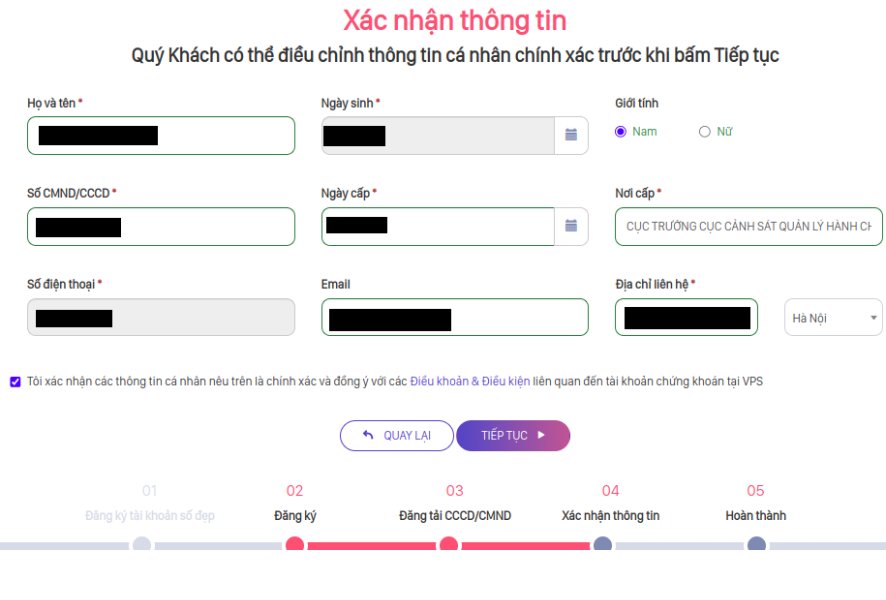Select step 01 Đăng ký tài khoản số đẹp
Viewport: 886px width, 600px height.
pyautogui.click(x=142, y=545)
